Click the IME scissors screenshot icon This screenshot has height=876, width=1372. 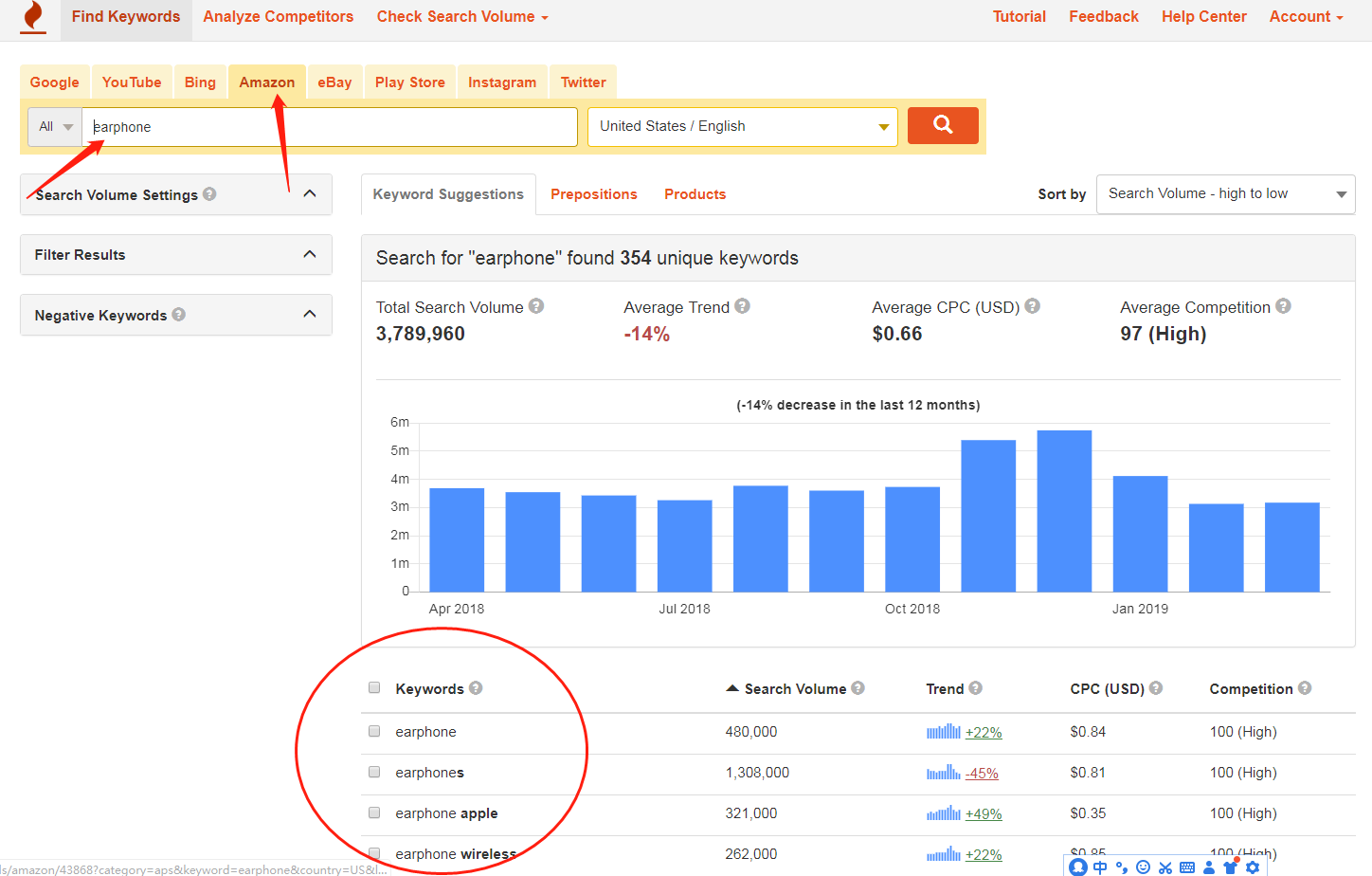click(x=1165, y=867)
